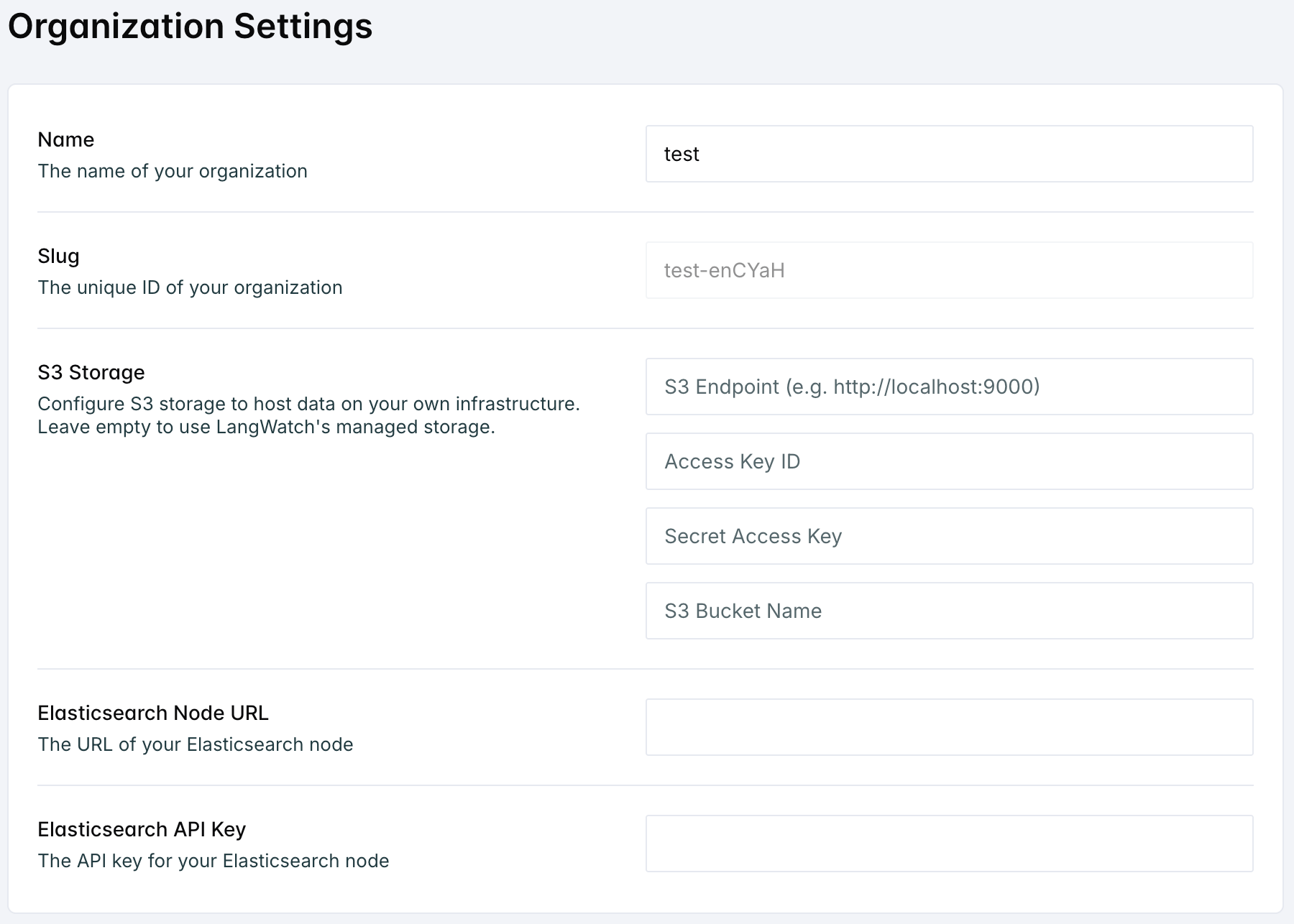Focus the S3 Endpoint input field
Viewport: 1294px width, 924px height.
pos(949,387)
